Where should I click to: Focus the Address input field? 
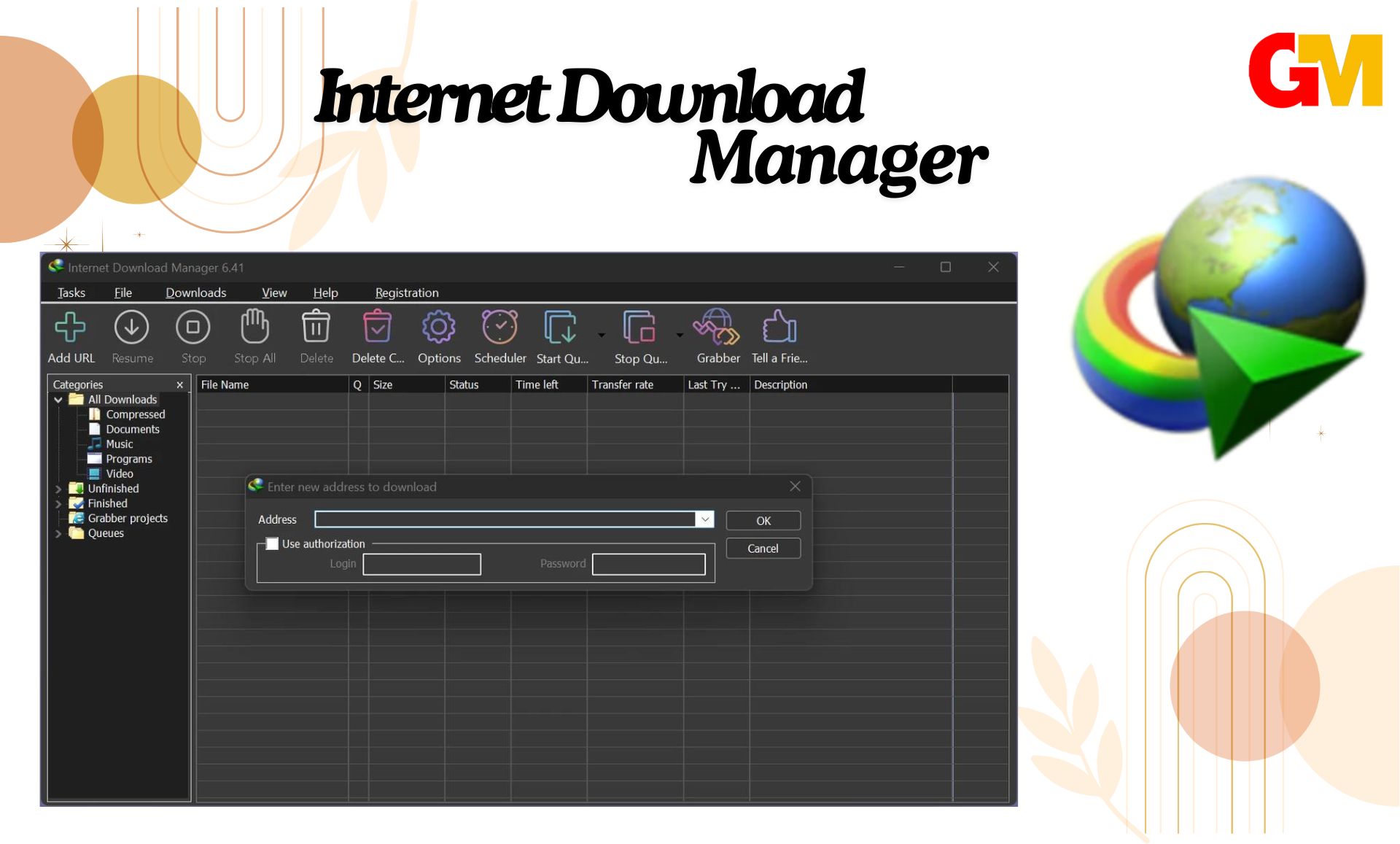pos(506,519)
